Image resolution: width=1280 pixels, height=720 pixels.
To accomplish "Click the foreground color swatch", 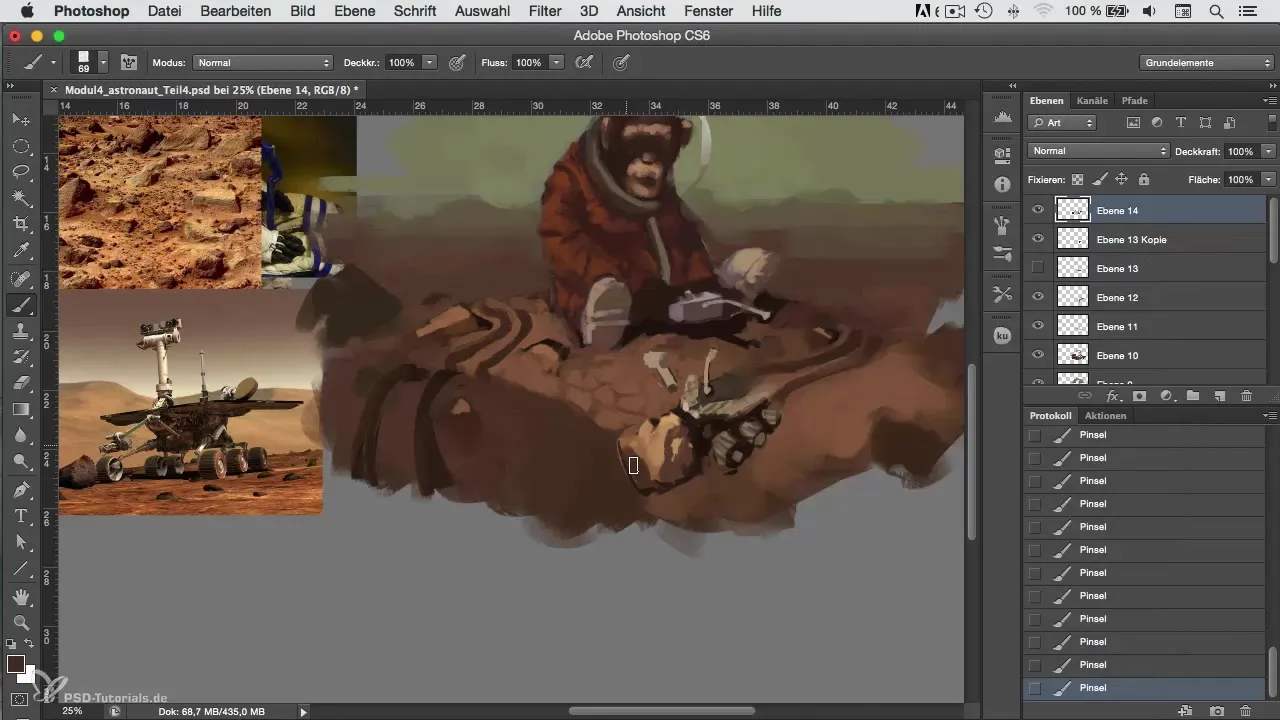I will pyautogui.click(x=16, y=664).
